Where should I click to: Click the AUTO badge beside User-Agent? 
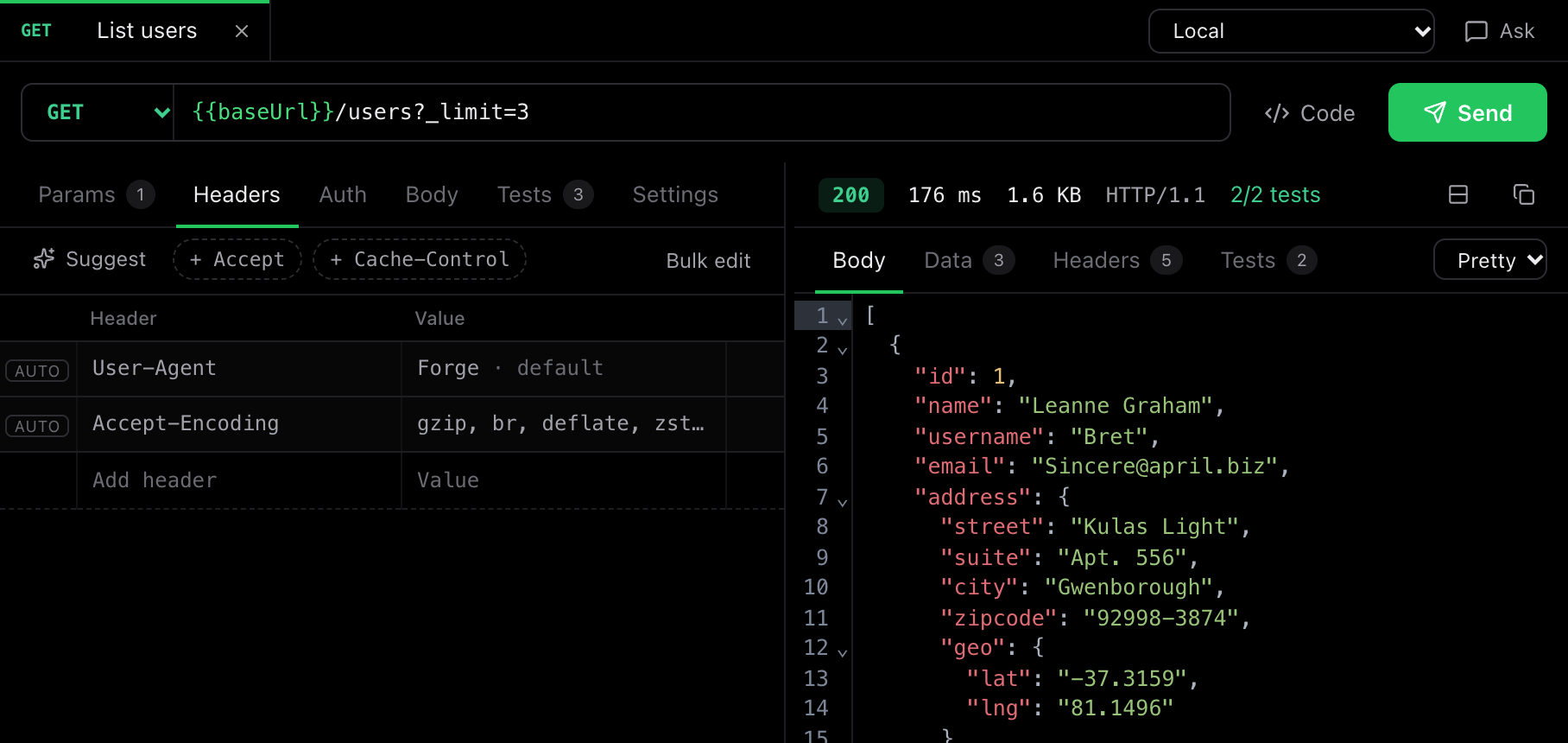[x=37, y=371]
